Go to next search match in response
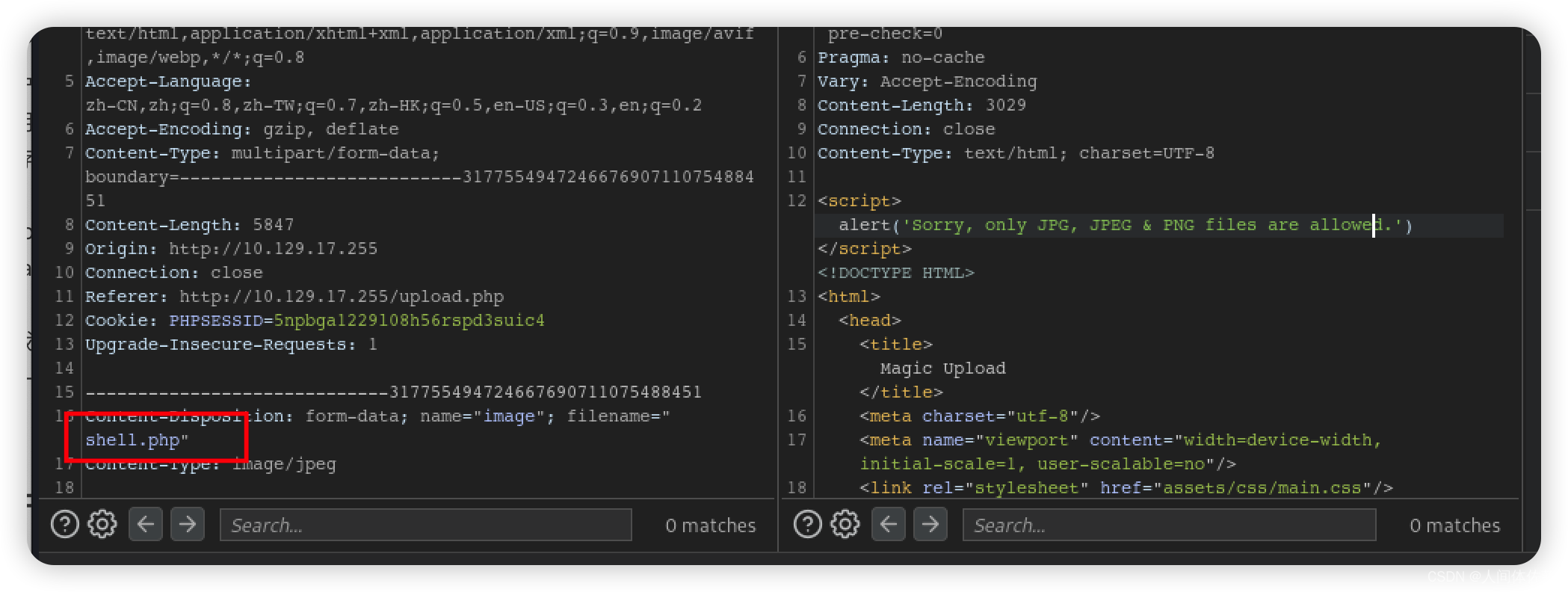This screenshot has height=592, width=1568. [930, 525]
